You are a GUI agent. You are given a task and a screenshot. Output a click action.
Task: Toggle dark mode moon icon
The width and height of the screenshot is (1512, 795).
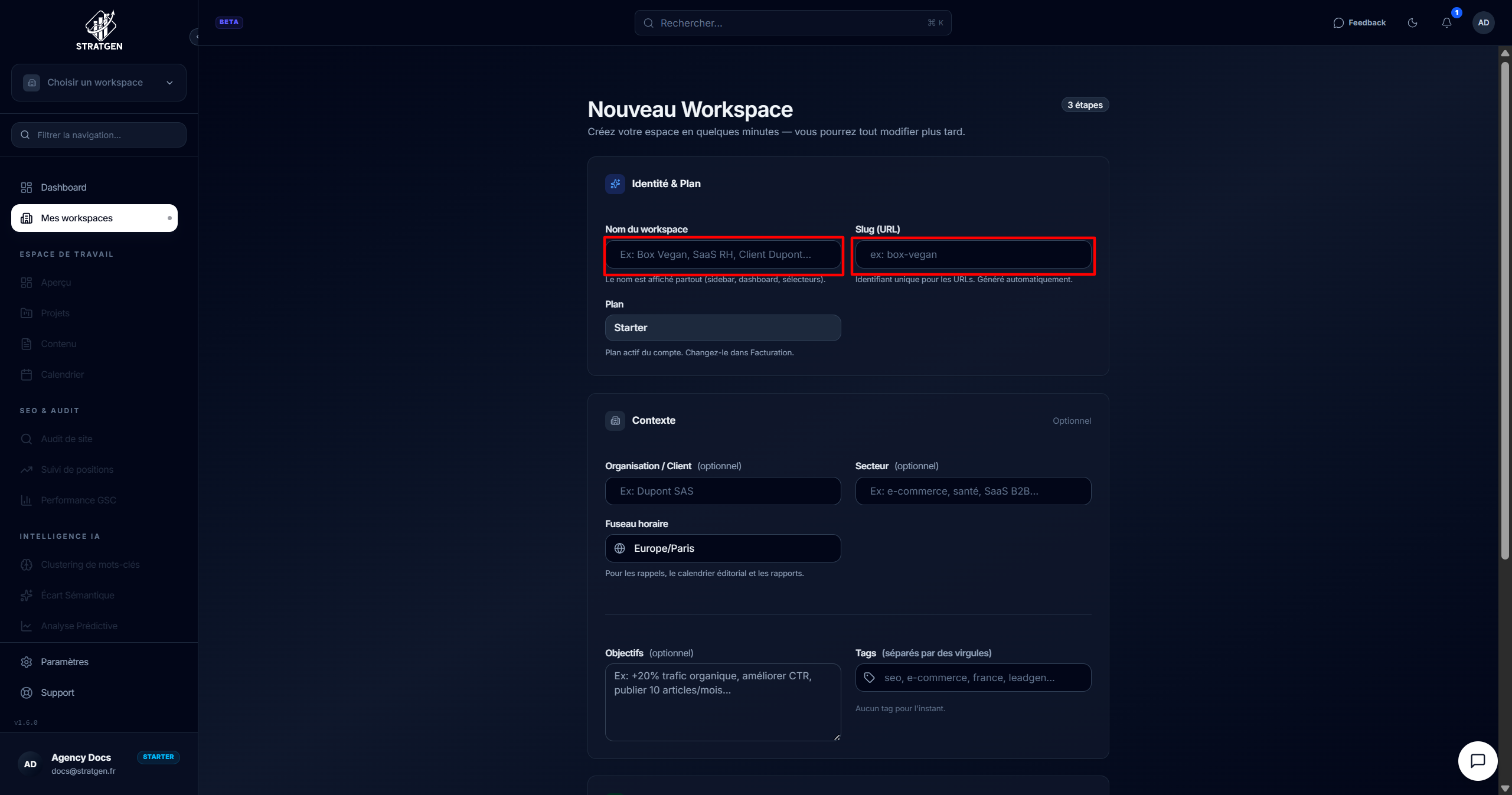coord(1412,23)
